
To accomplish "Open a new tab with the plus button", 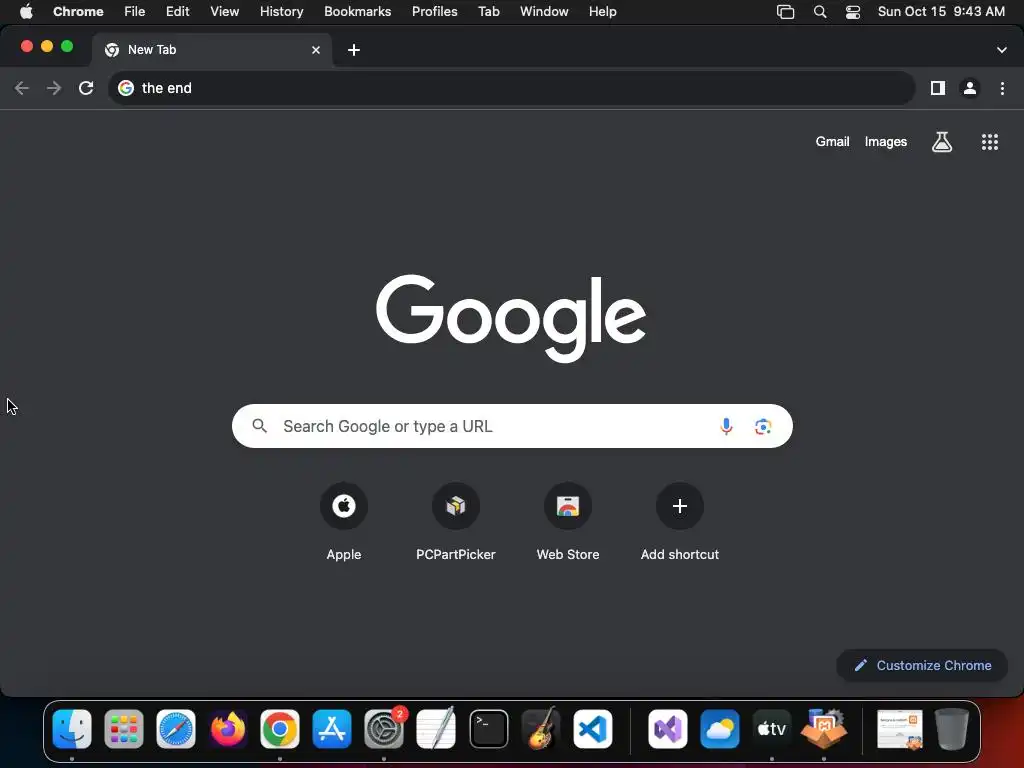I will [x=354, y=50].
